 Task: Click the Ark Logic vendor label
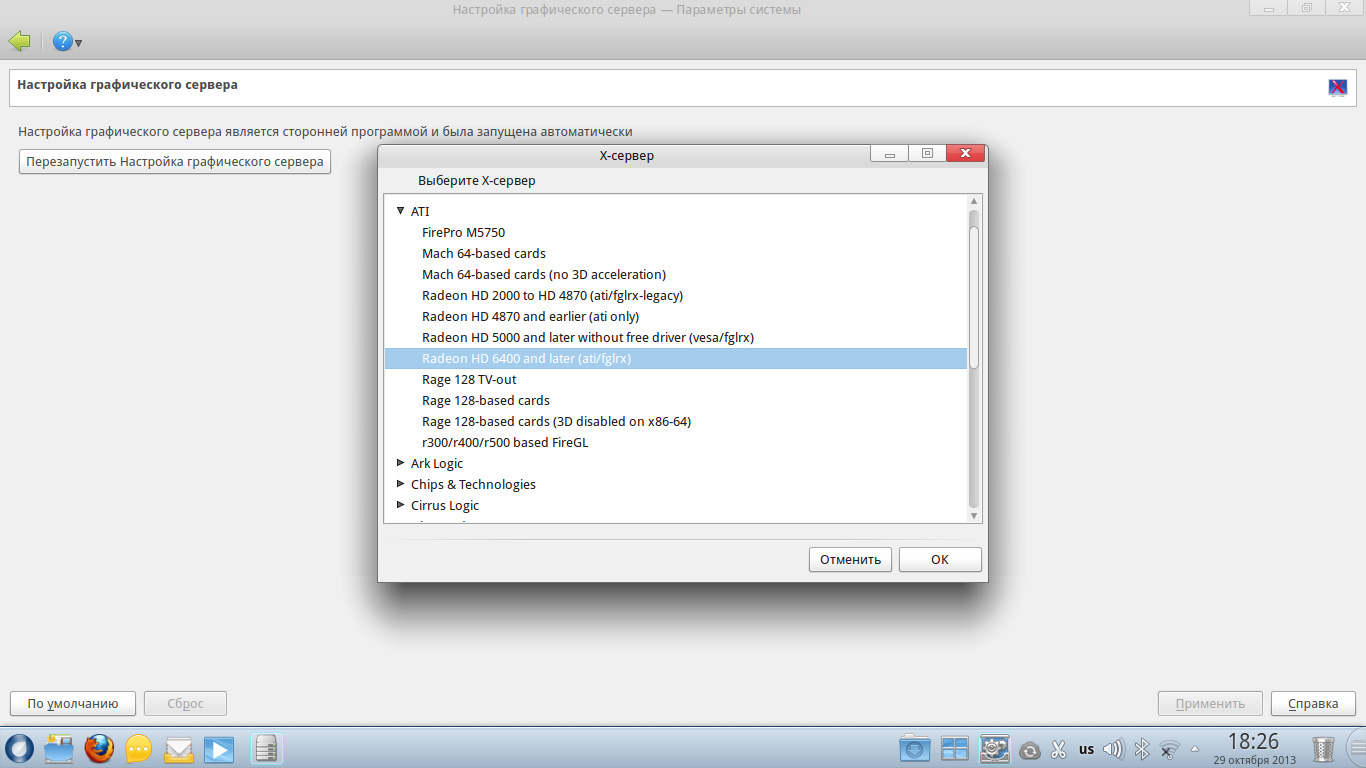tap(437, 463)
